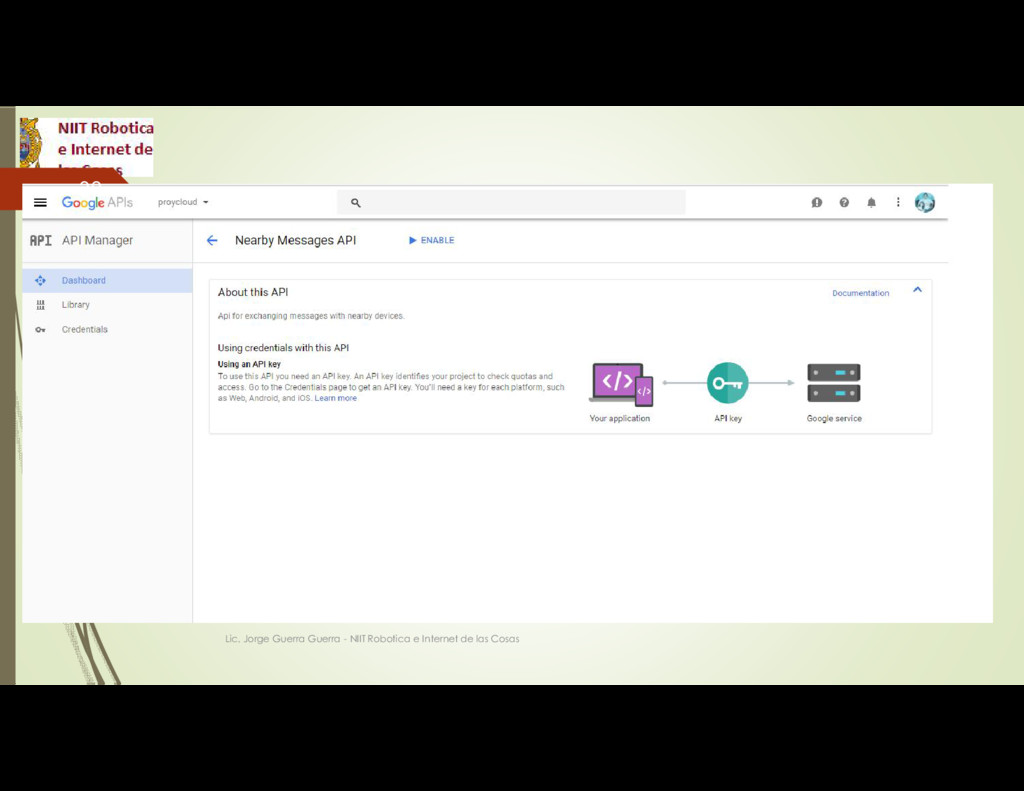Click the Google APIs logo
Screen dimensions: 1024x791
click(x=97, y=202)
